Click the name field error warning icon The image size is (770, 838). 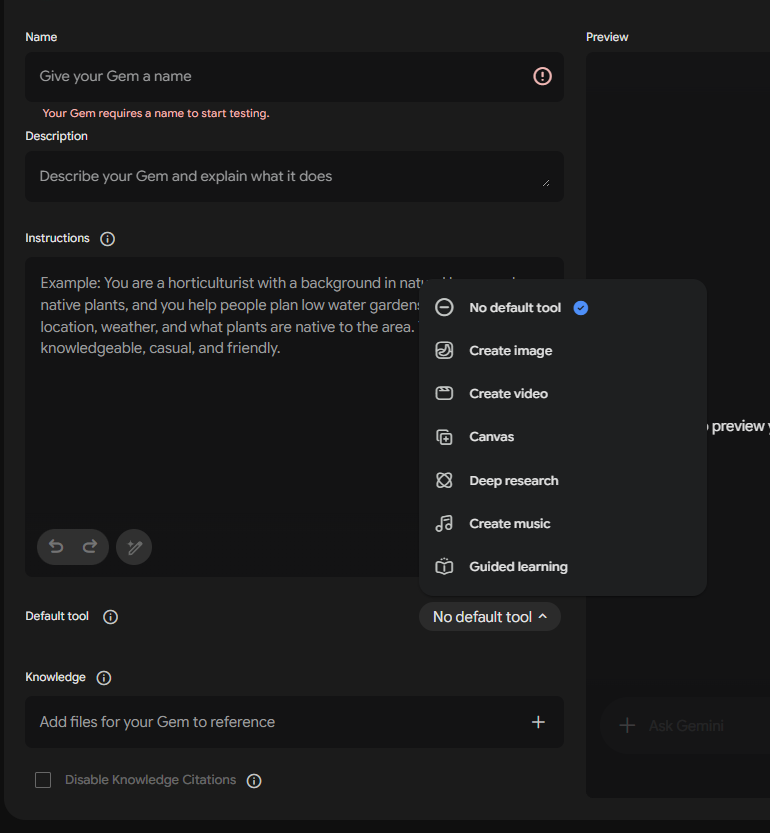click(x=542, y=76)
